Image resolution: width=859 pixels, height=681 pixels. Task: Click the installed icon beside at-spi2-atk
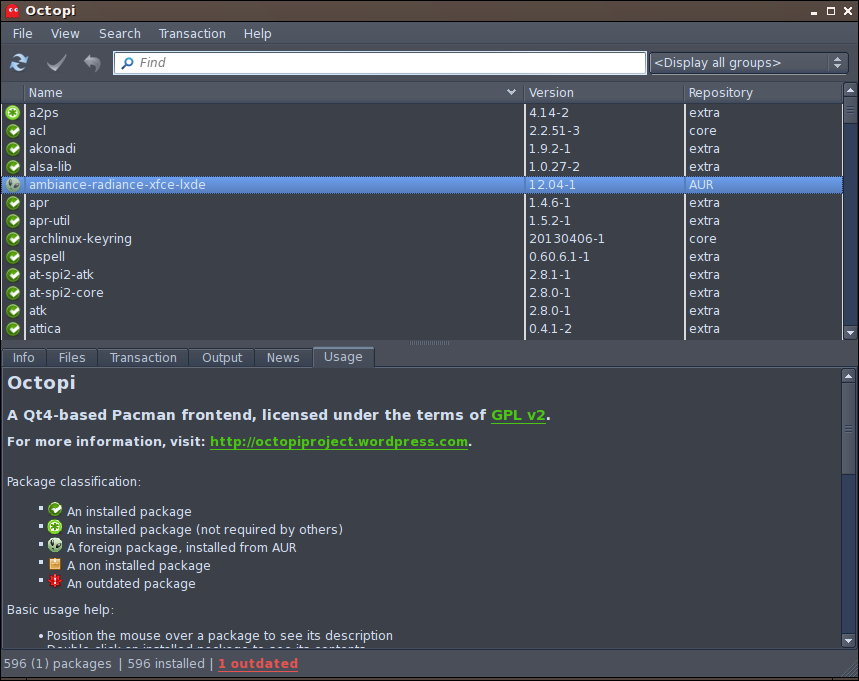[x=13, y=275]
